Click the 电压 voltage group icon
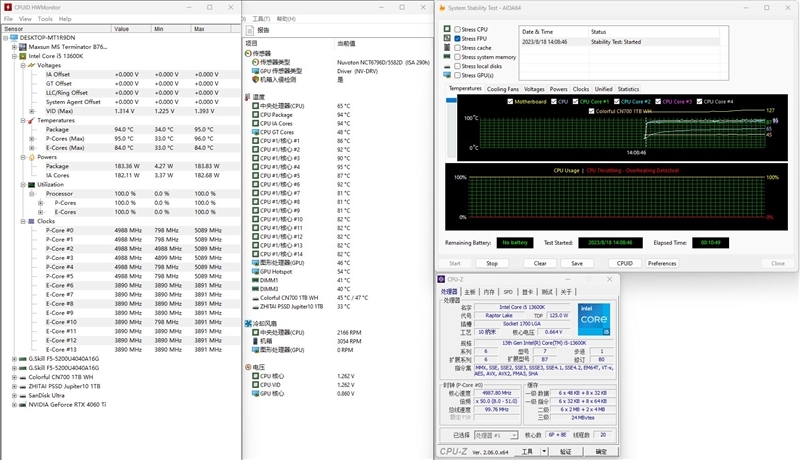This screenshot has width=800, height=460. [248, 367]
